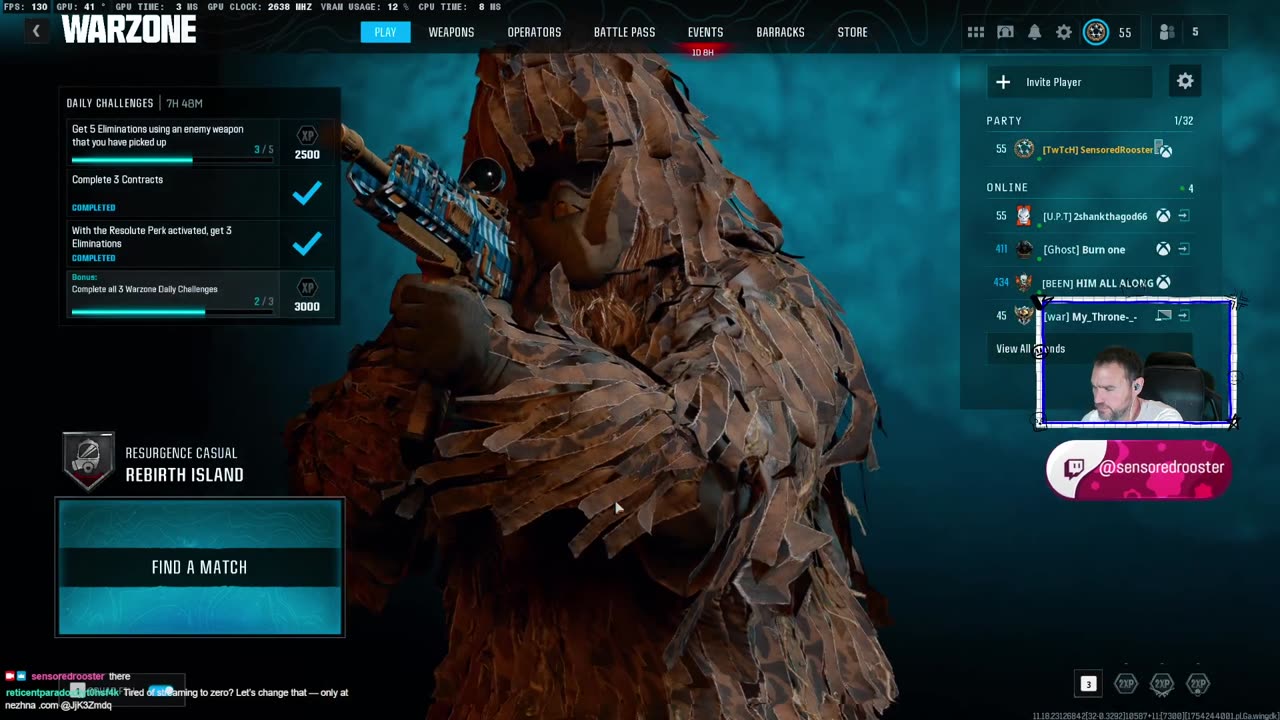Go back using the top-left arrow
Image resolution: width=1280 pixels, height=720 pixels.
36,31
